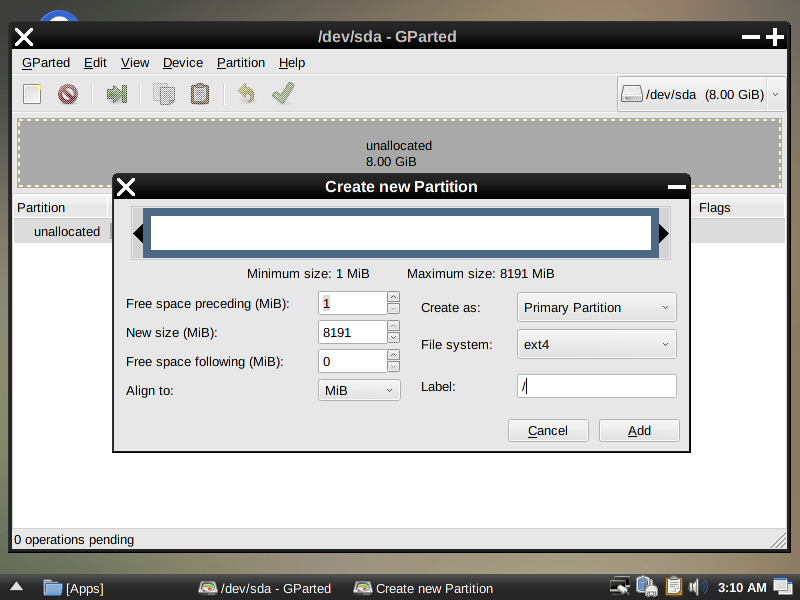
Task: Click the Undo last operation icon
Action: pos(246,94)
